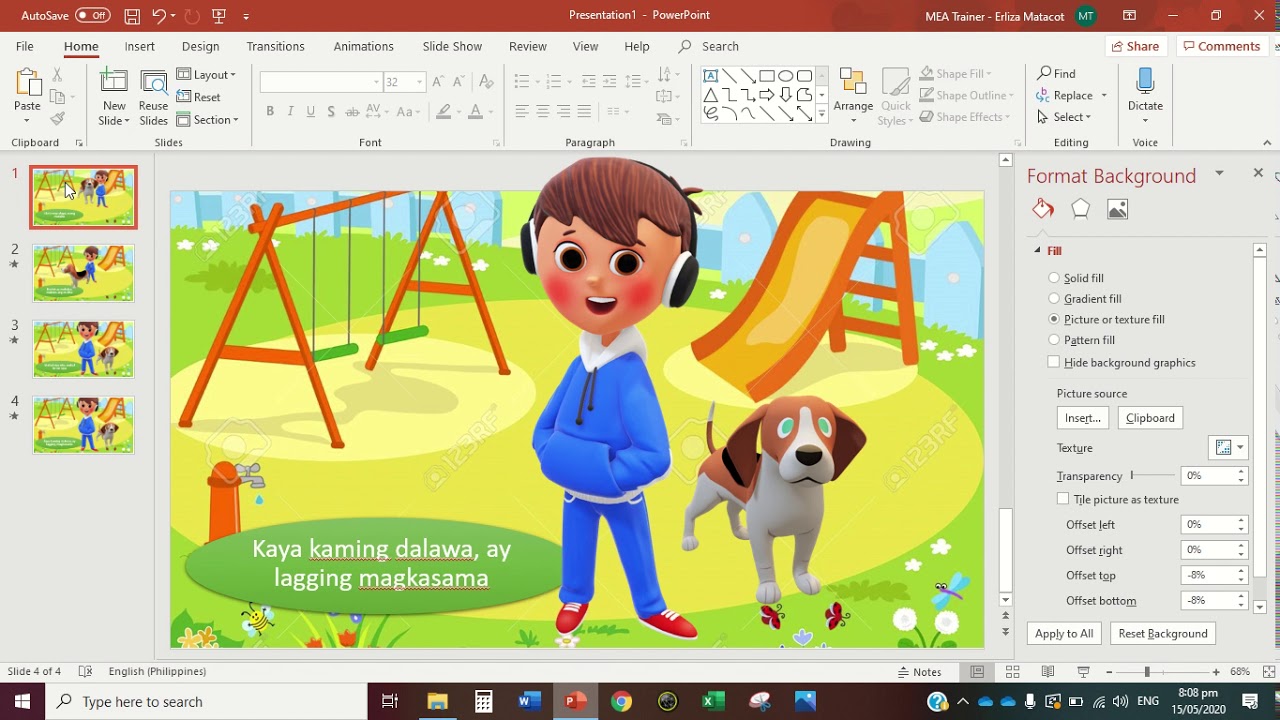The image size is (1280, 720).
Task: Open Ribbon Display Options icon
Action: pos(1129,15)
